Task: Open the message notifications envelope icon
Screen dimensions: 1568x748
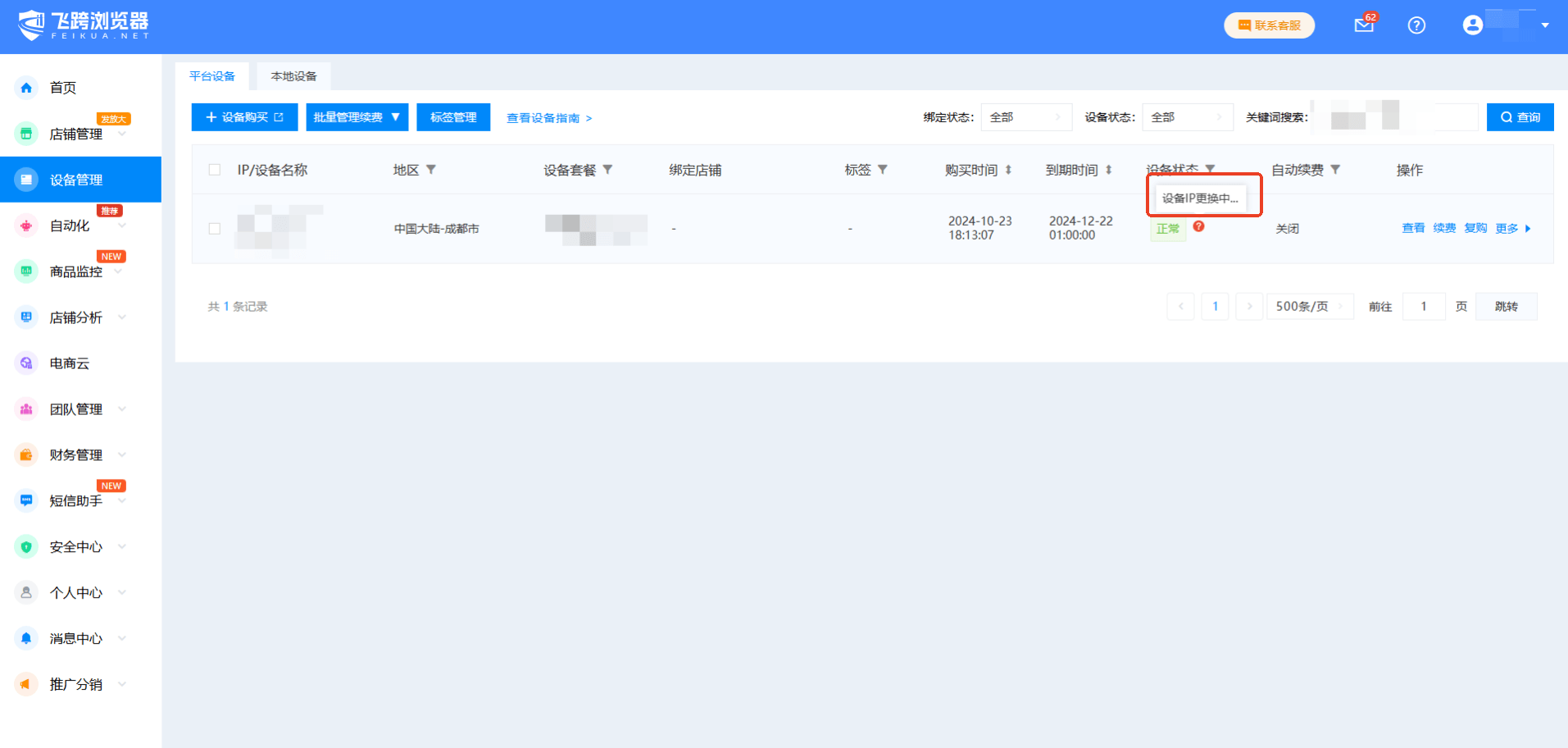Action: click(x=1363, y=25)
